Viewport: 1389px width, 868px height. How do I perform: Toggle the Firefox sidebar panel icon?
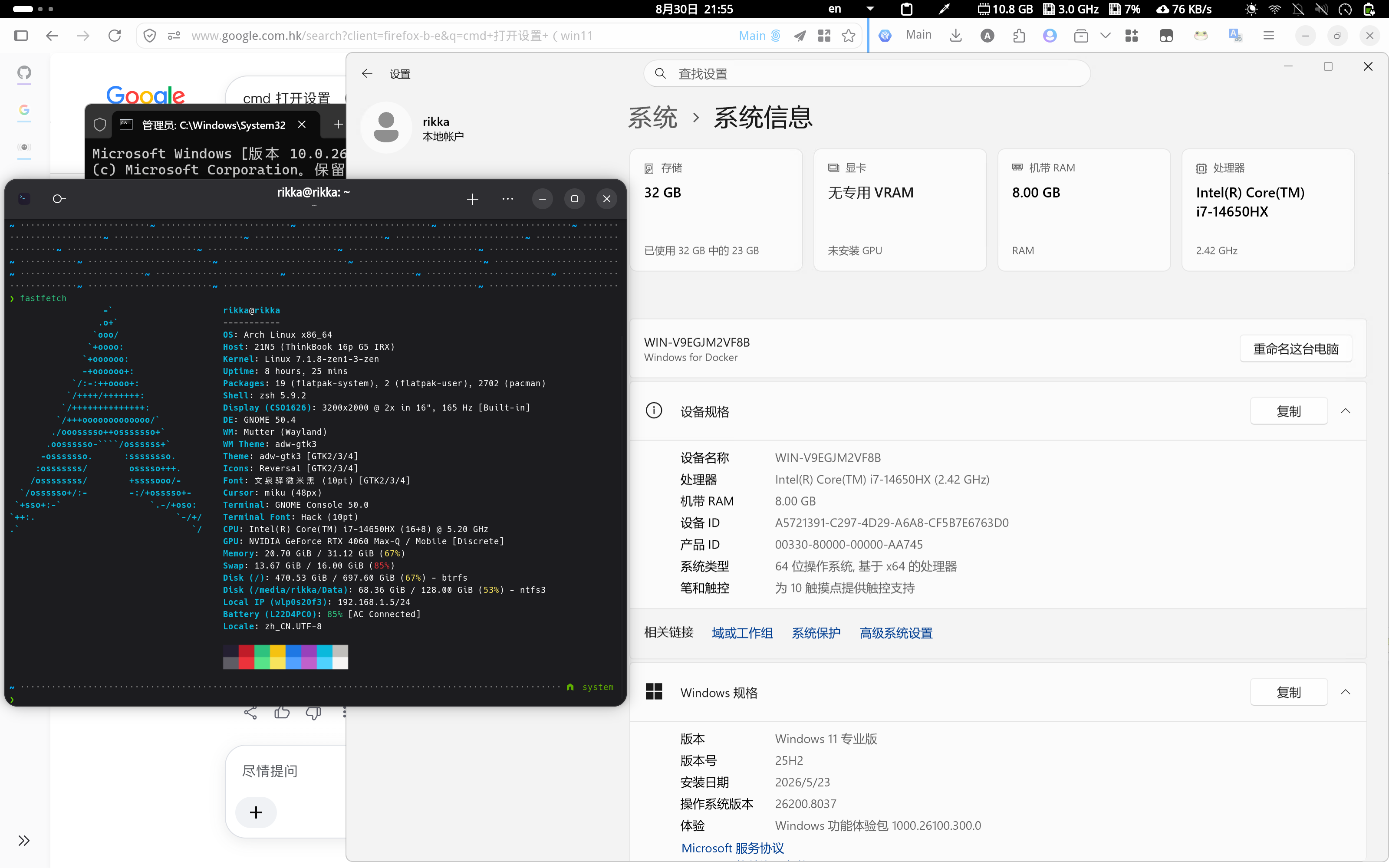[x=21, y=36]
